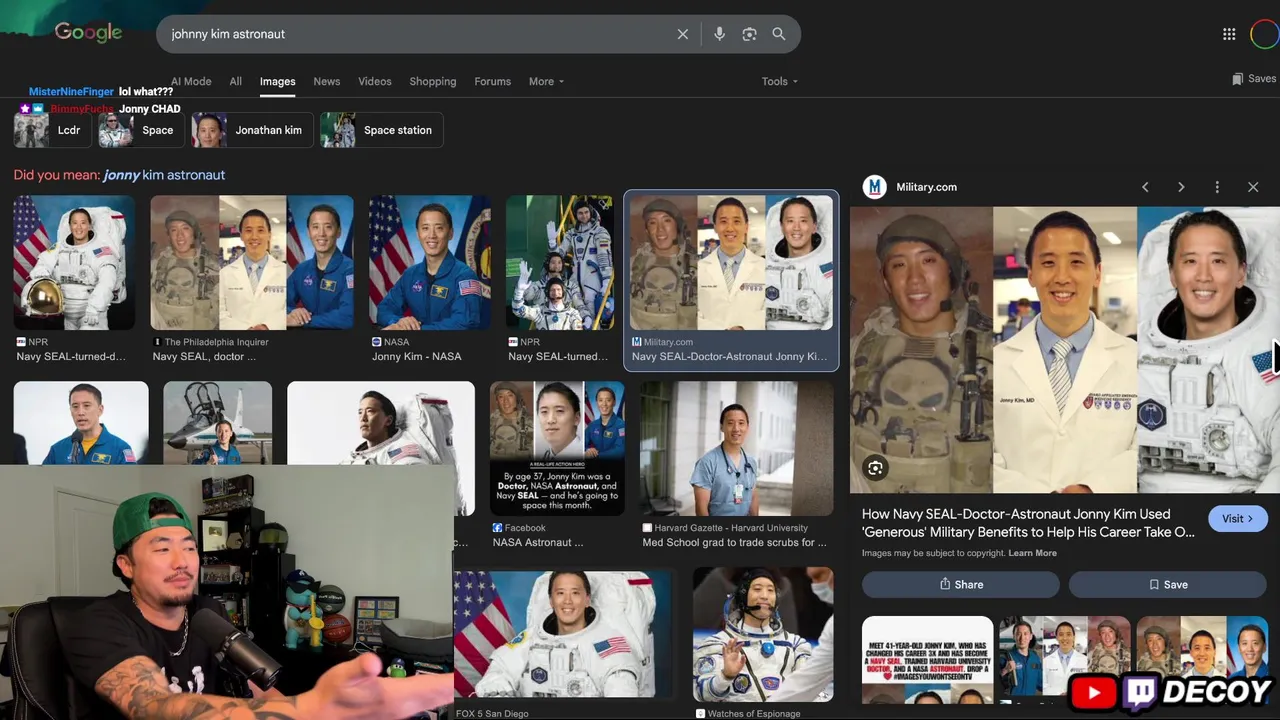
Task: Click 'Med School grad to trade scrubs' caption
Action: click(735, 542)
